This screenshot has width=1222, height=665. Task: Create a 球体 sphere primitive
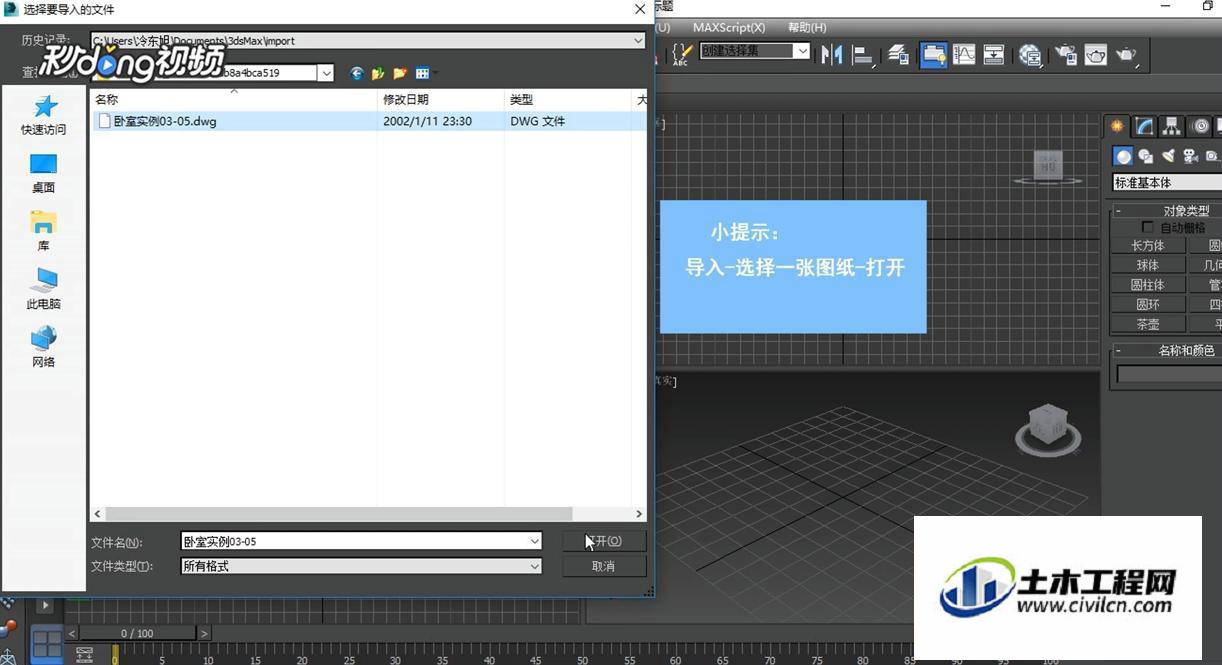1148,266
